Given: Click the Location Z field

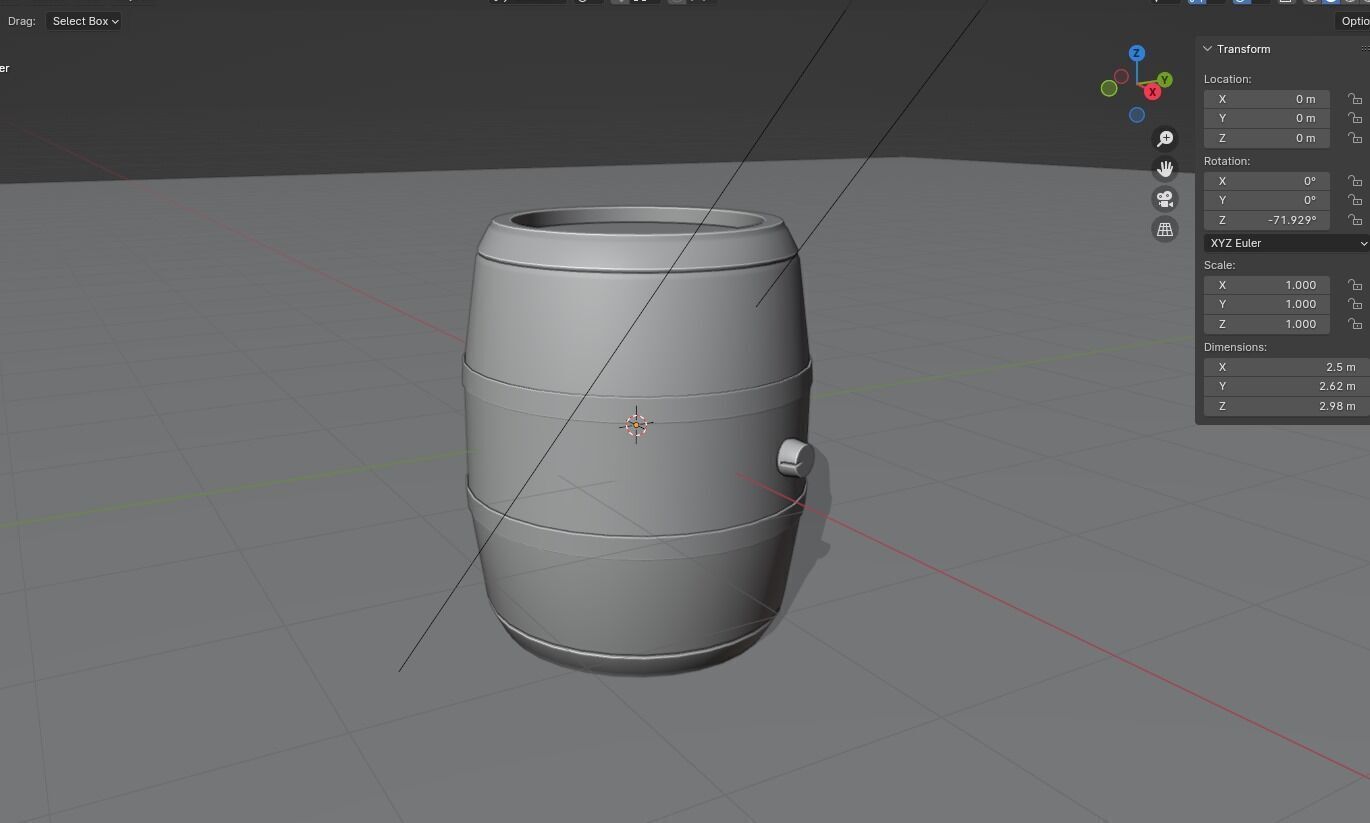Looking at the screenshot, I should pyautogui.click(x=1267, y=138).
